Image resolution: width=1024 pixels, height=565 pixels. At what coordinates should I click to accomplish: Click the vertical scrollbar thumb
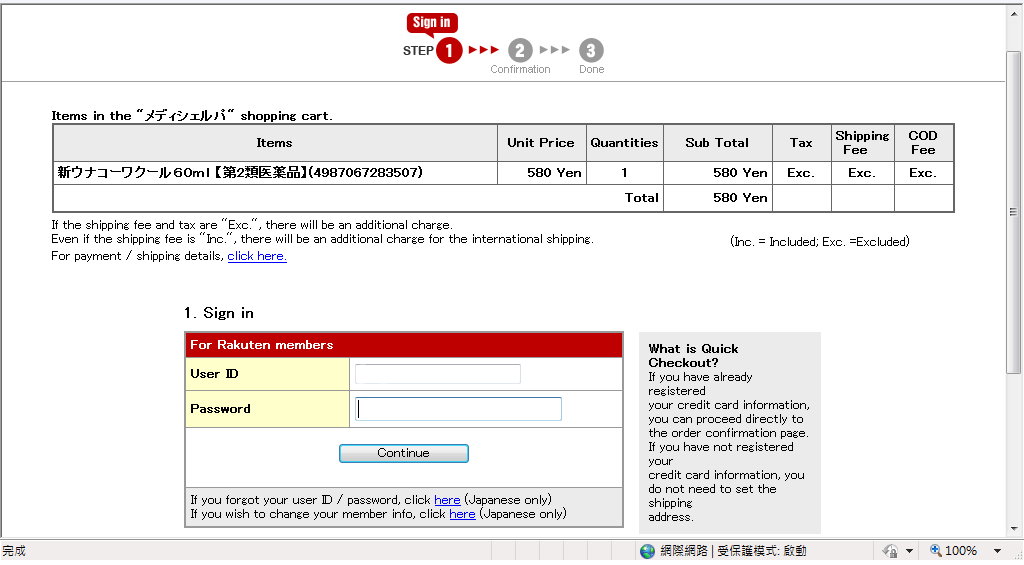[1014, 212]
